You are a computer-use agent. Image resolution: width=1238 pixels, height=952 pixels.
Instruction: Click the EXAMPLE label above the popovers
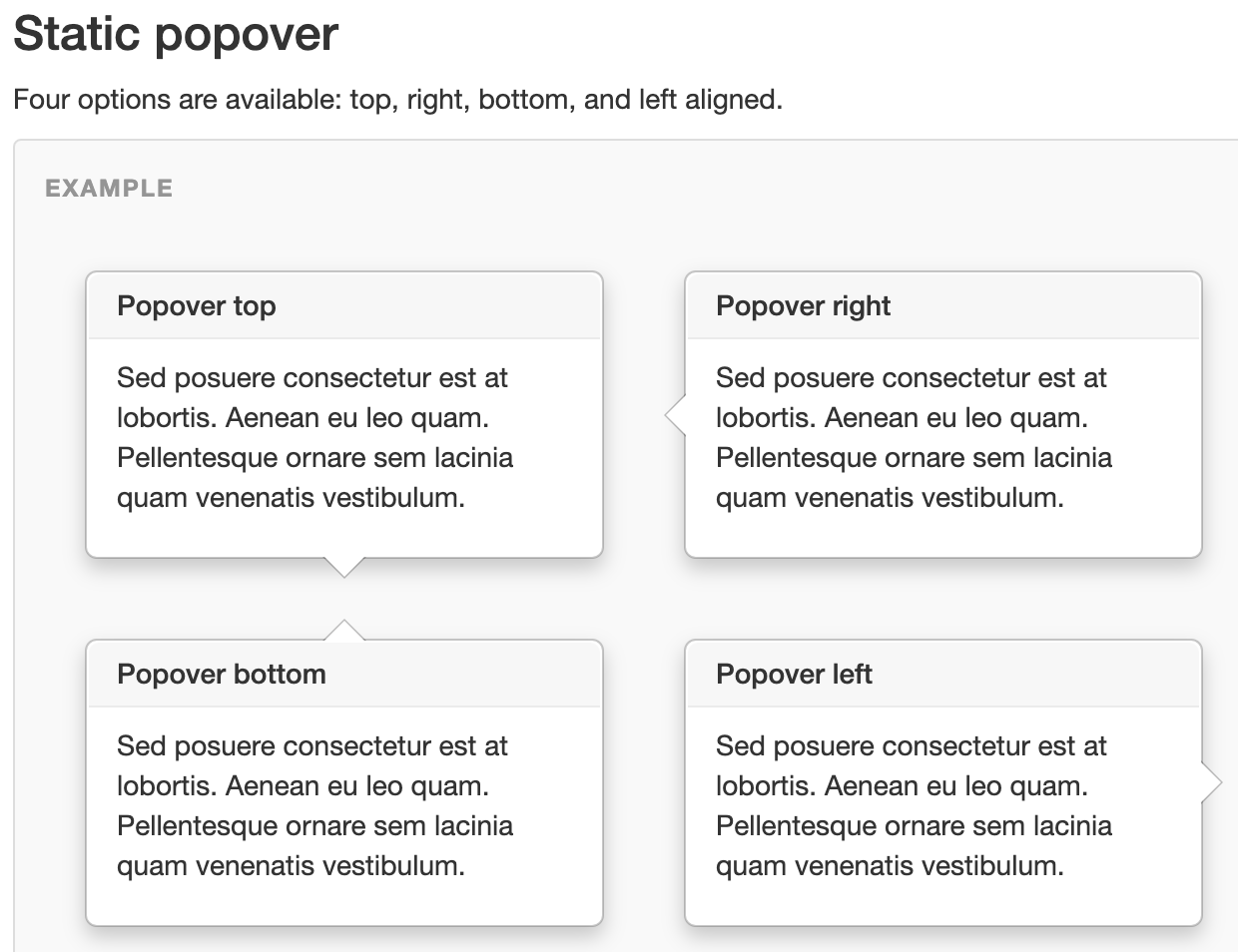tap(108, 188)
